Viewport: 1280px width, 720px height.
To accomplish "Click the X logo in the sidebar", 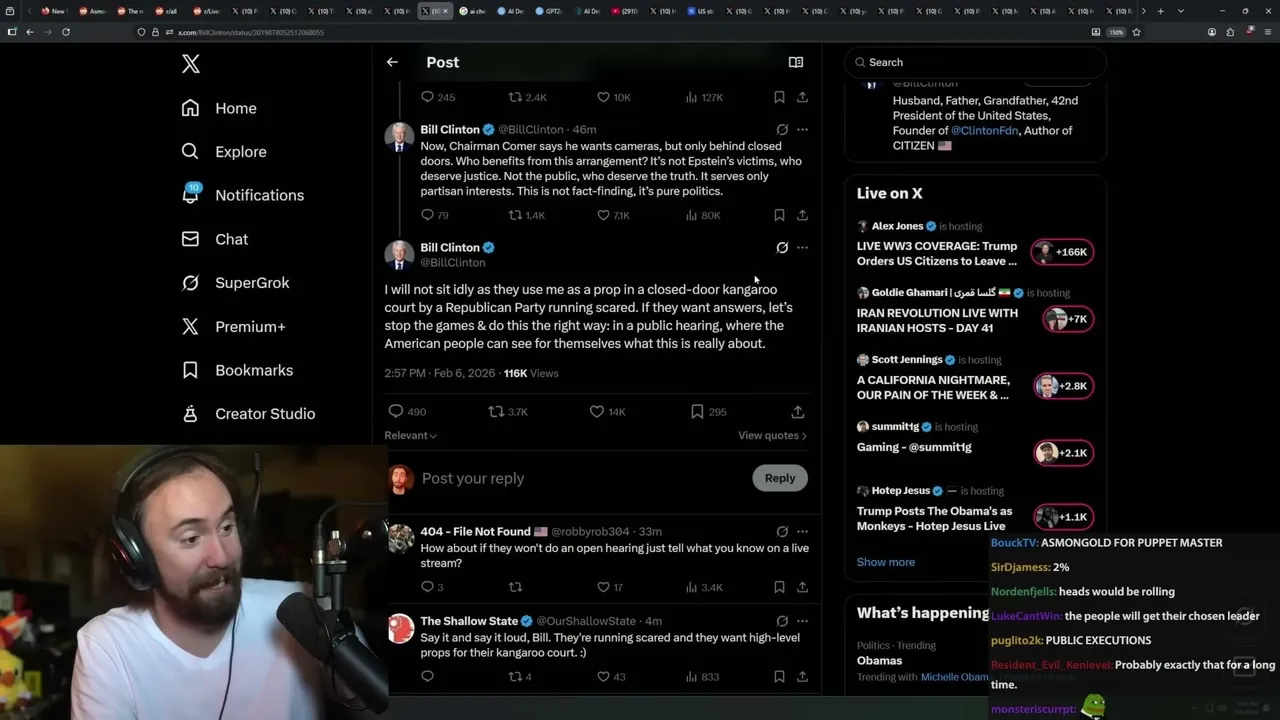I will [191, 65].
